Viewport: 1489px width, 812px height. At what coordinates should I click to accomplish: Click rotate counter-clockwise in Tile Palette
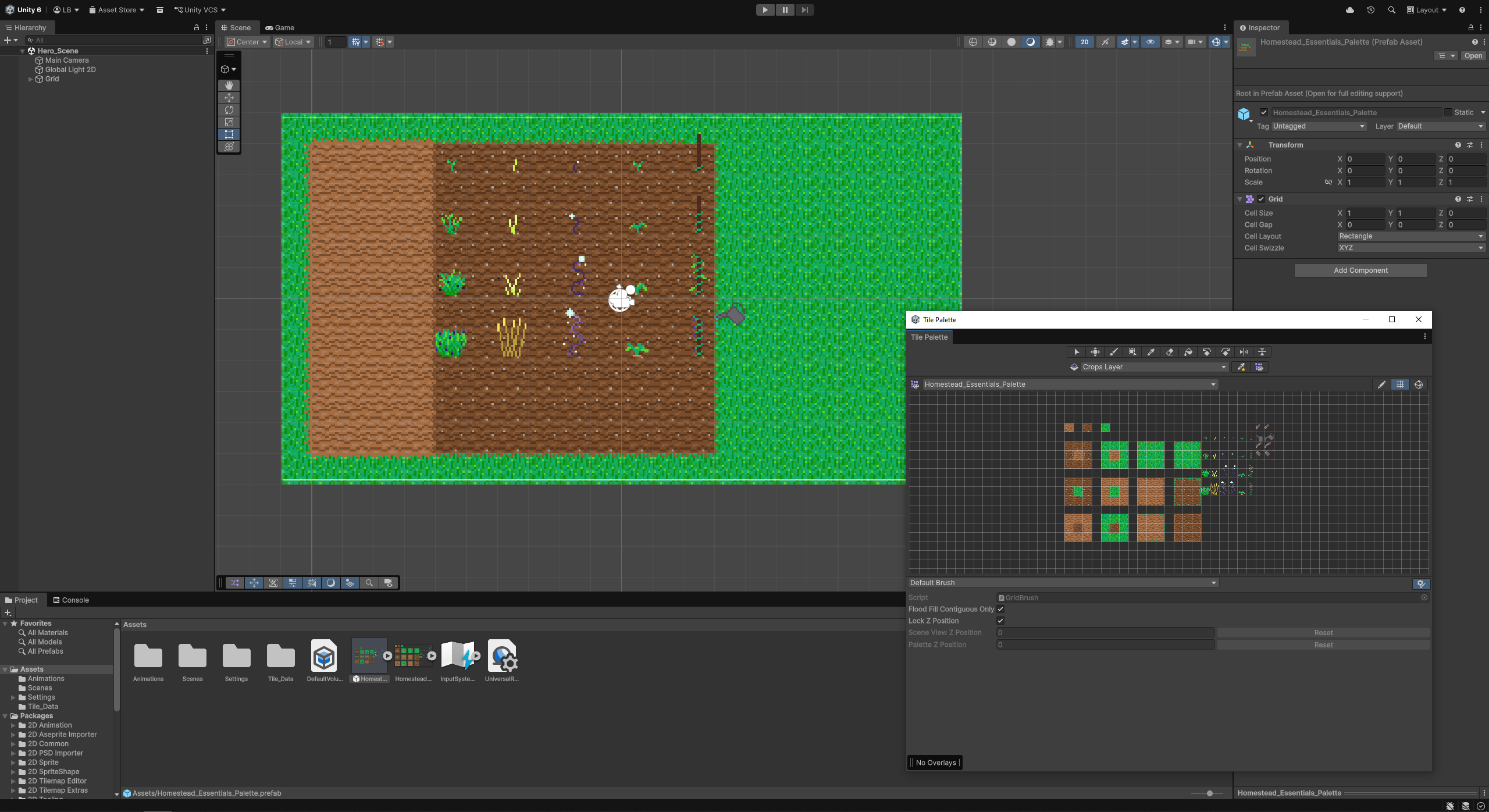1207,352
